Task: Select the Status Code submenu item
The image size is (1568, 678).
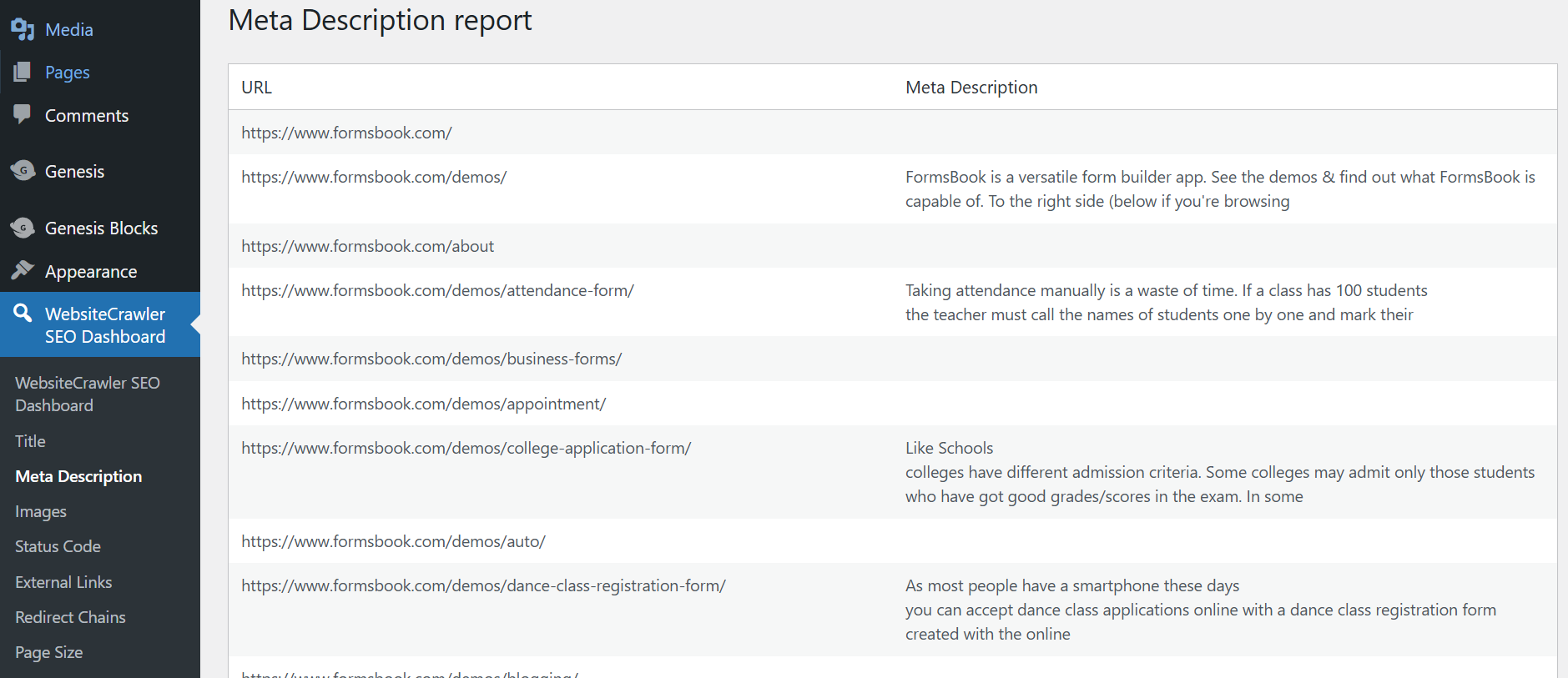Action: click(58, 546)
